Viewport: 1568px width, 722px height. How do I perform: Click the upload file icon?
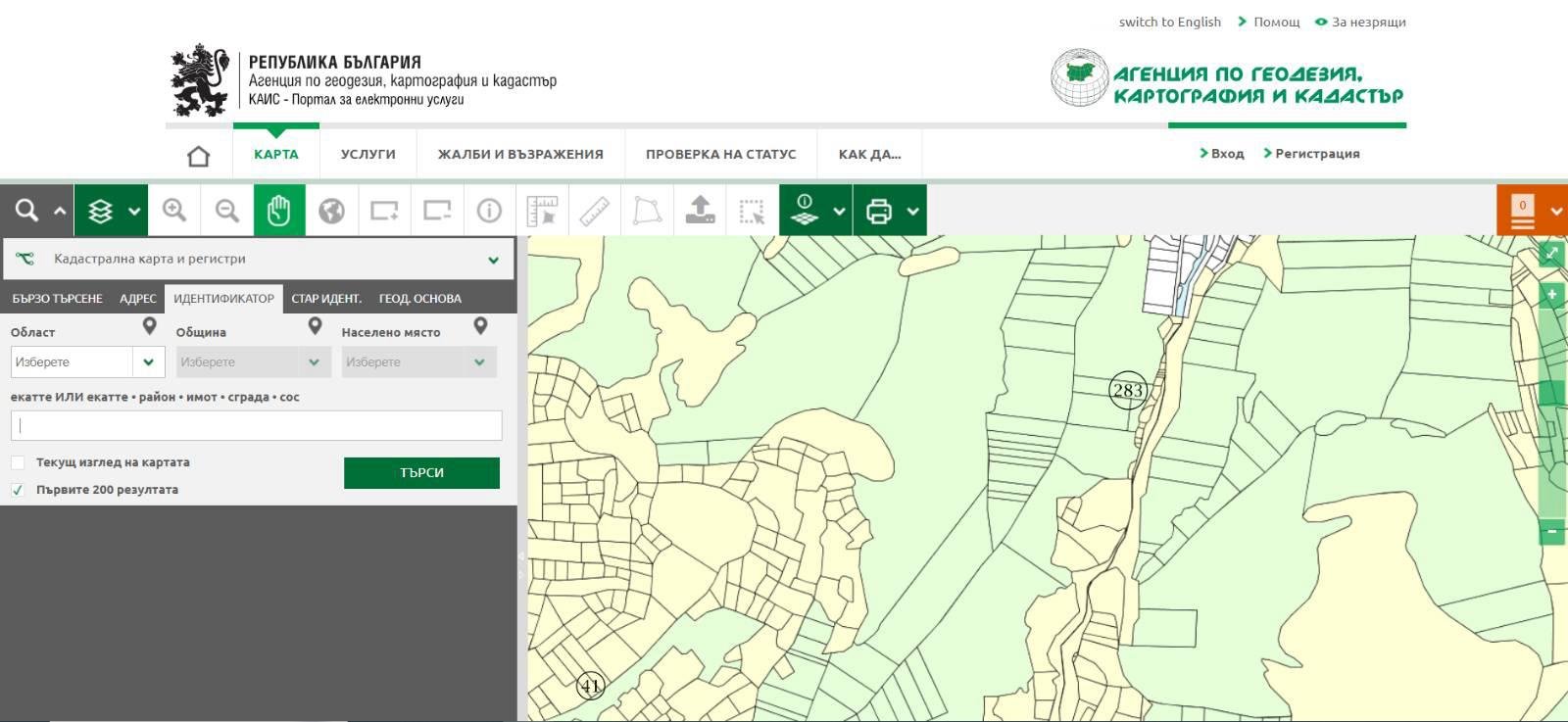[700, 211]
